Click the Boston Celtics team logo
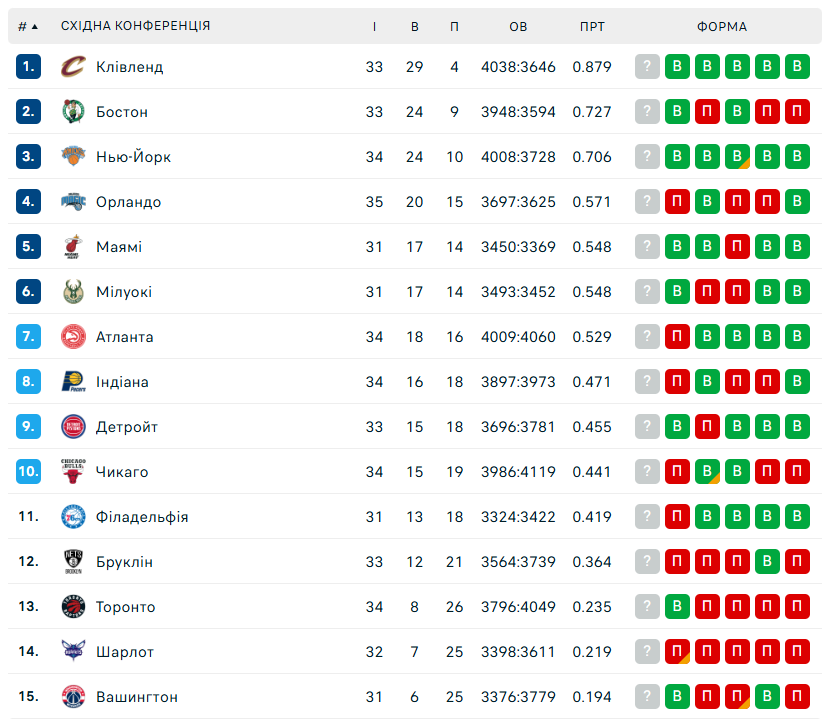The image size is (826, 723). click(x=73, y=112)
